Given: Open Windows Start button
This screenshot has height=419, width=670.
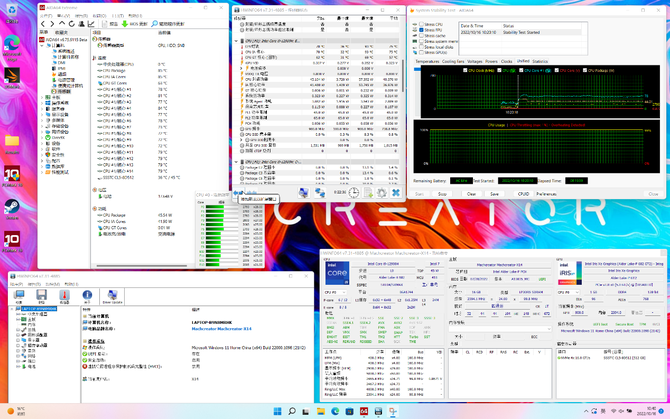Looking at the screenshot, I should (277, 411).
